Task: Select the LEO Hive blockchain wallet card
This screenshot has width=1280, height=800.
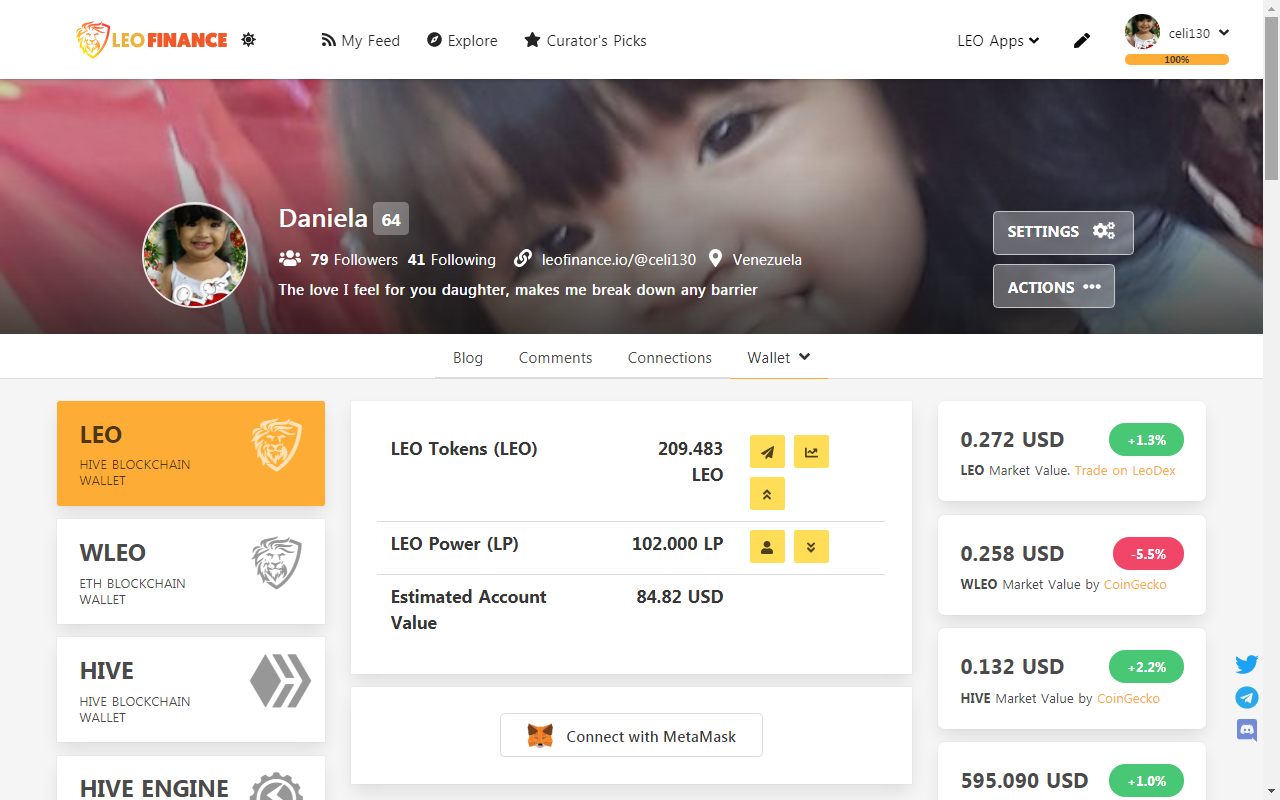Action: tap(191, 453)
